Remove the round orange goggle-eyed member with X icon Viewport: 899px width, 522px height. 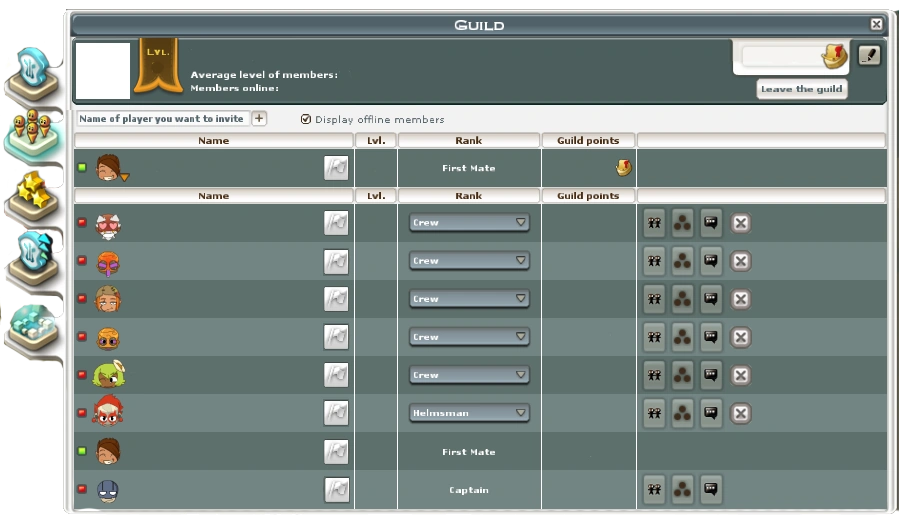740,337
